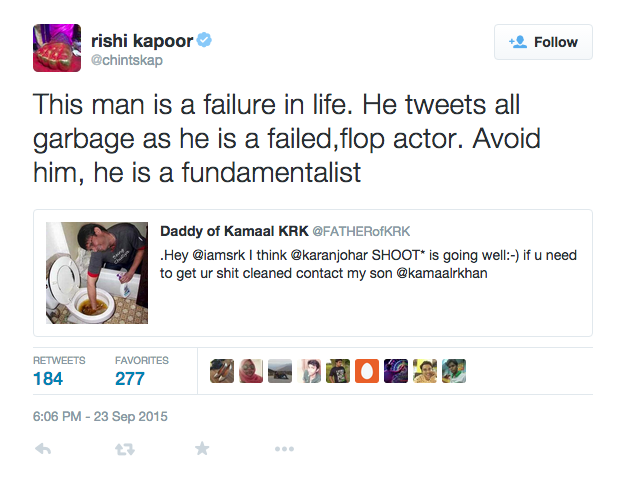This screenshot has height=486, width=627.
Task: Click the second avatar in favoriters row
Action: (251, 371)
